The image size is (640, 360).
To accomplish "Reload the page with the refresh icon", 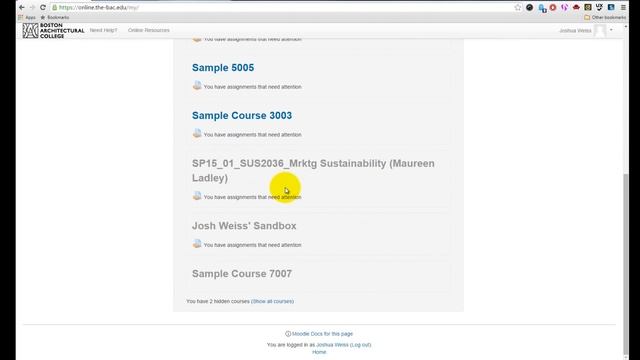I will [43, 7].
